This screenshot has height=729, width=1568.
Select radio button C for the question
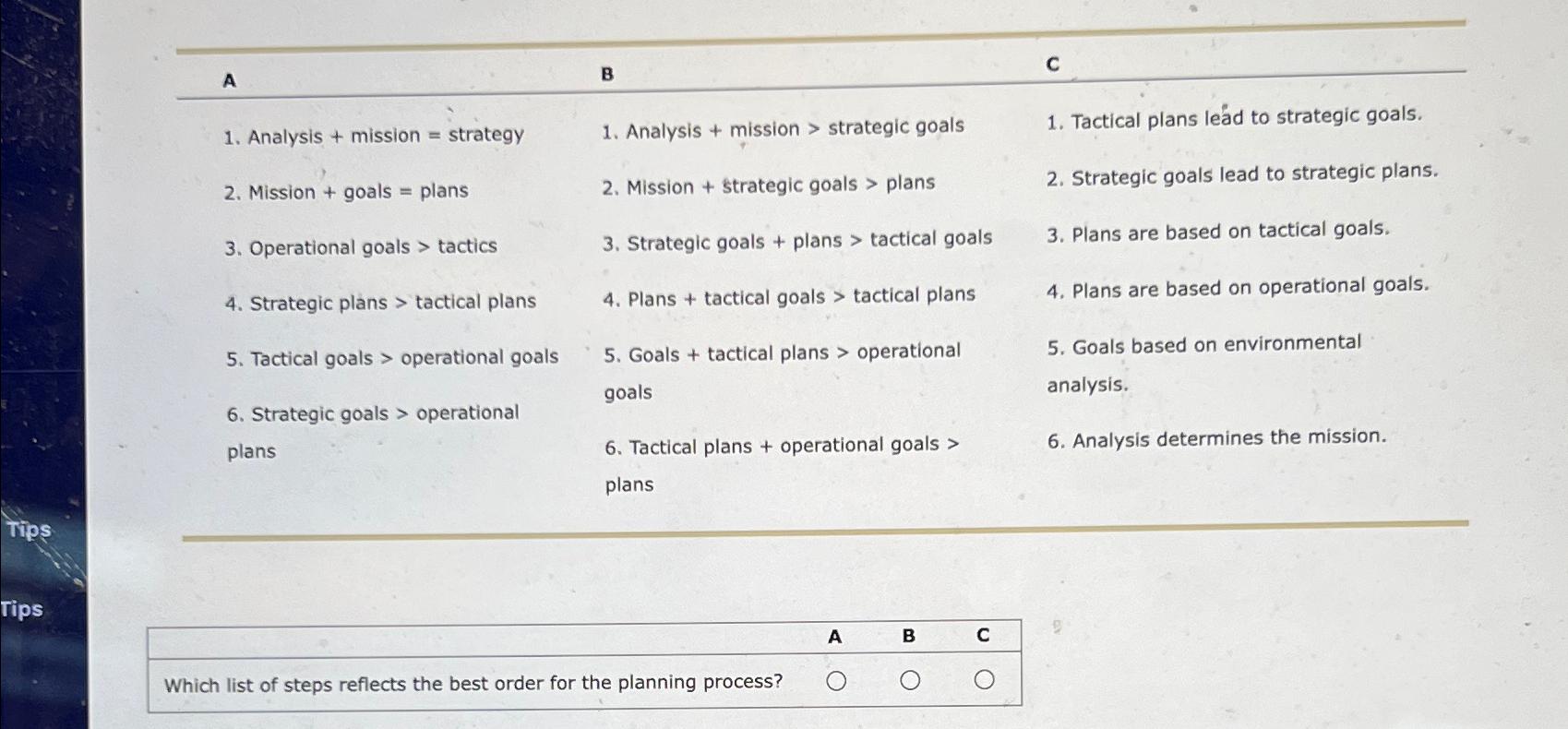pyautogui.click(x=984, y=680)
